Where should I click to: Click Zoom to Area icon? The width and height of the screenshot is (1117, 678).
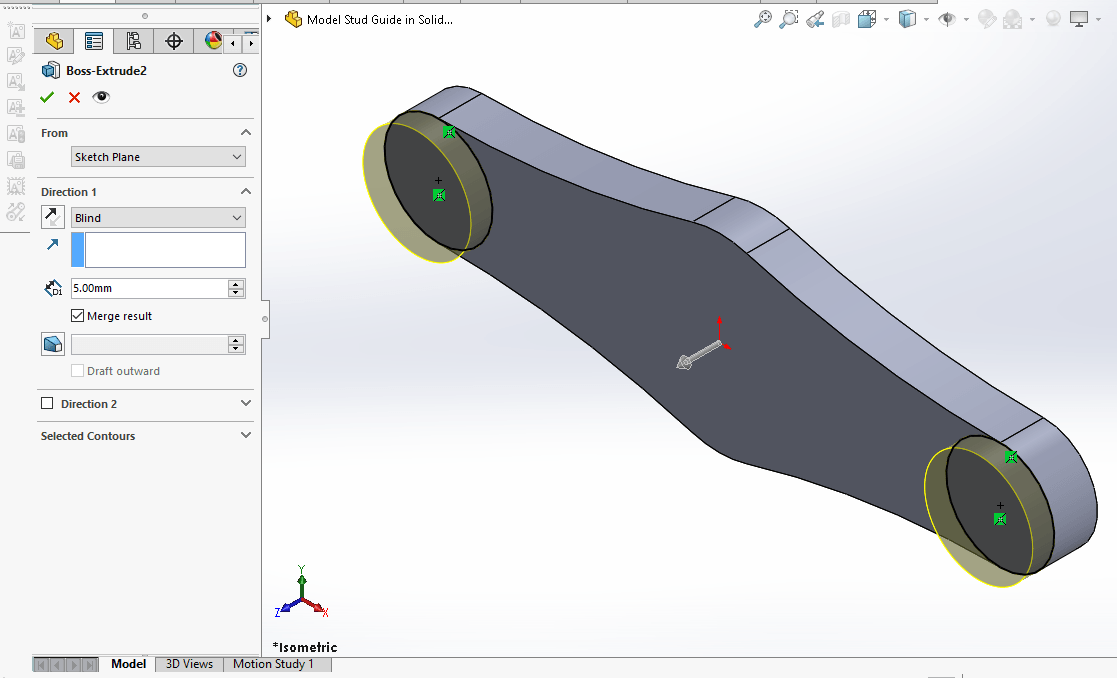[x=788, y=19]
